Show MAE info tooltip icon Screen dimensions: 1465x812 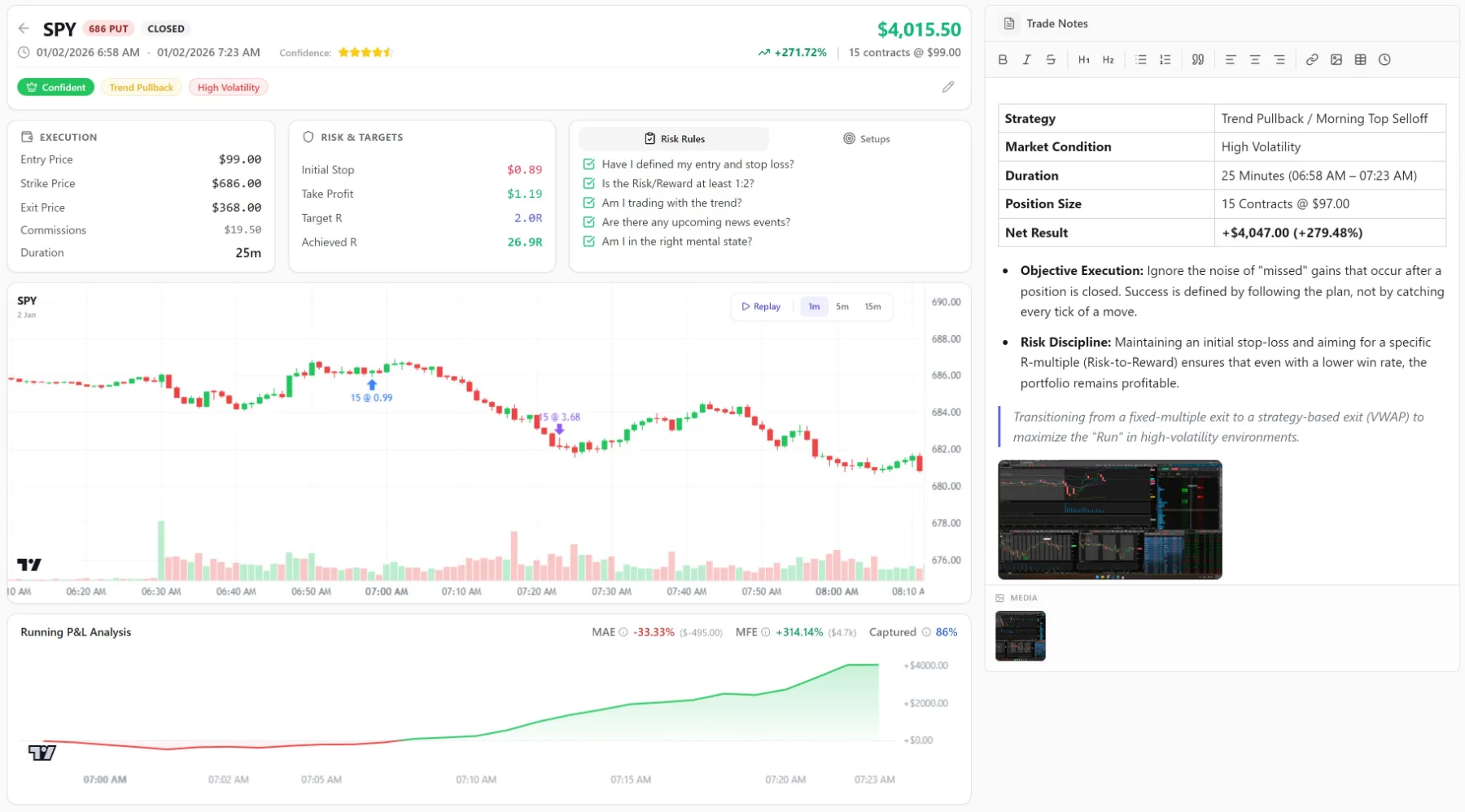pos(623,632)
